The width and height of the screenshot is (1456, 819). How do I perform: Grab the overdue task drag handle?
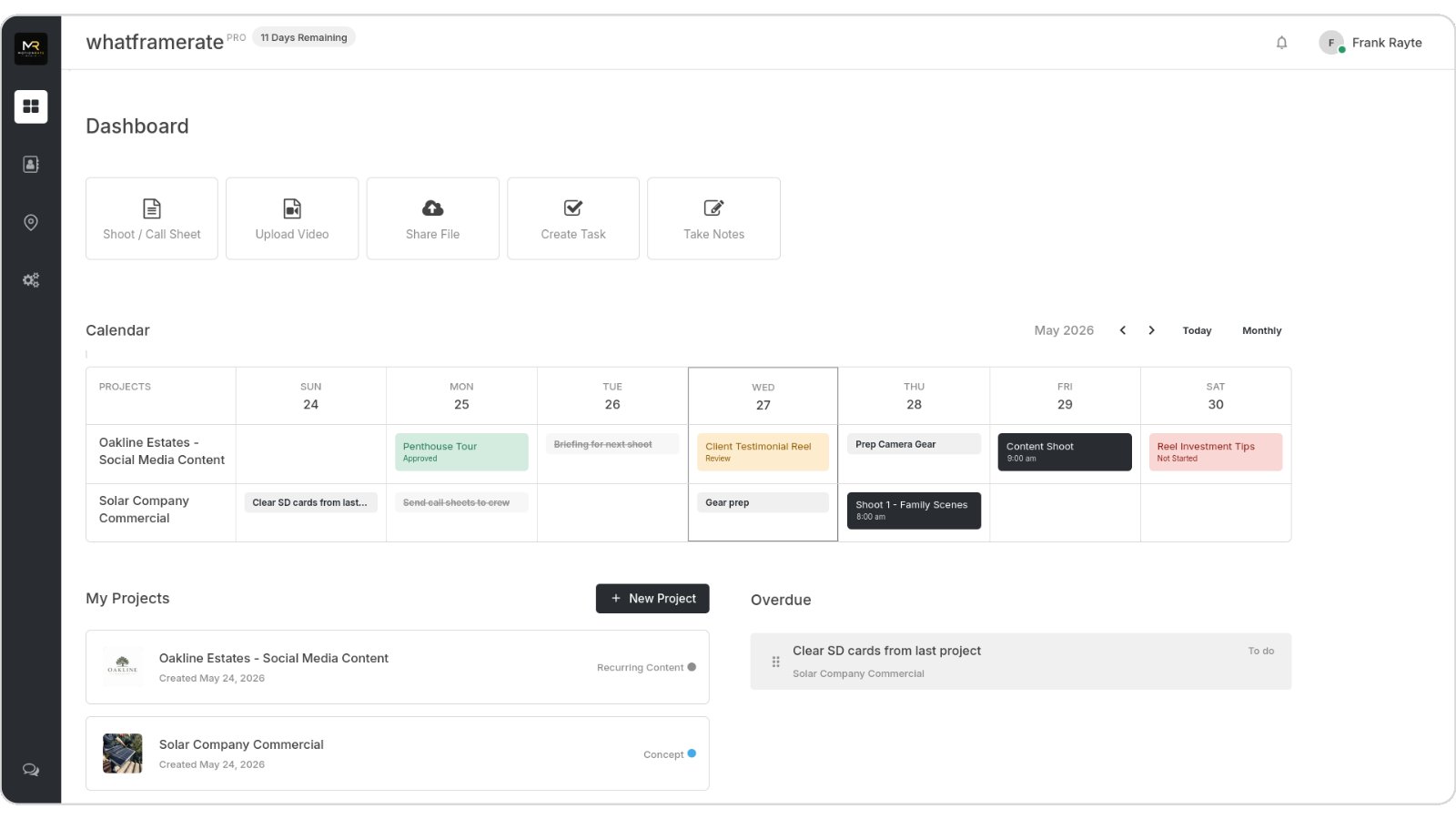776,662
